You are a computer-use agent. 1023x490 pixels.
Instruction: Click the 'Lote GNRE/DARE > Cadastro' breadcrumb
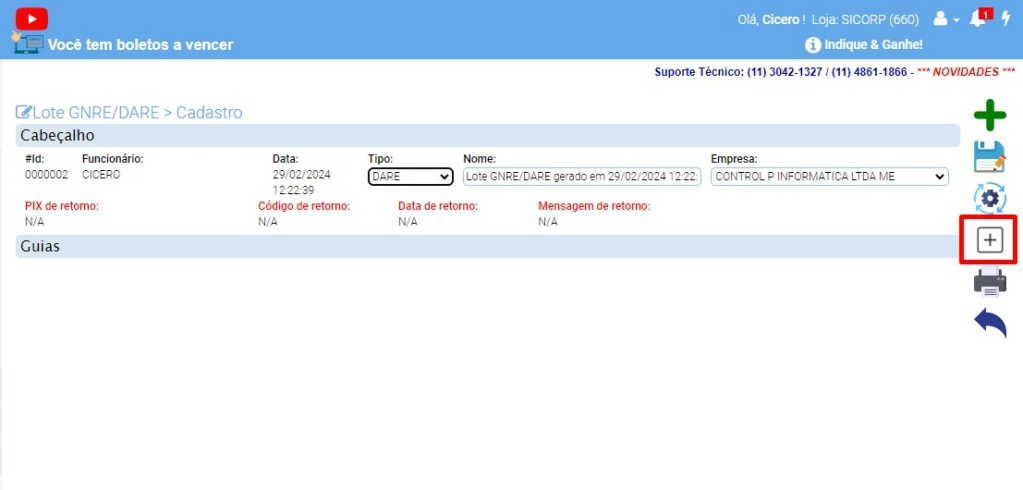[137, 113]
